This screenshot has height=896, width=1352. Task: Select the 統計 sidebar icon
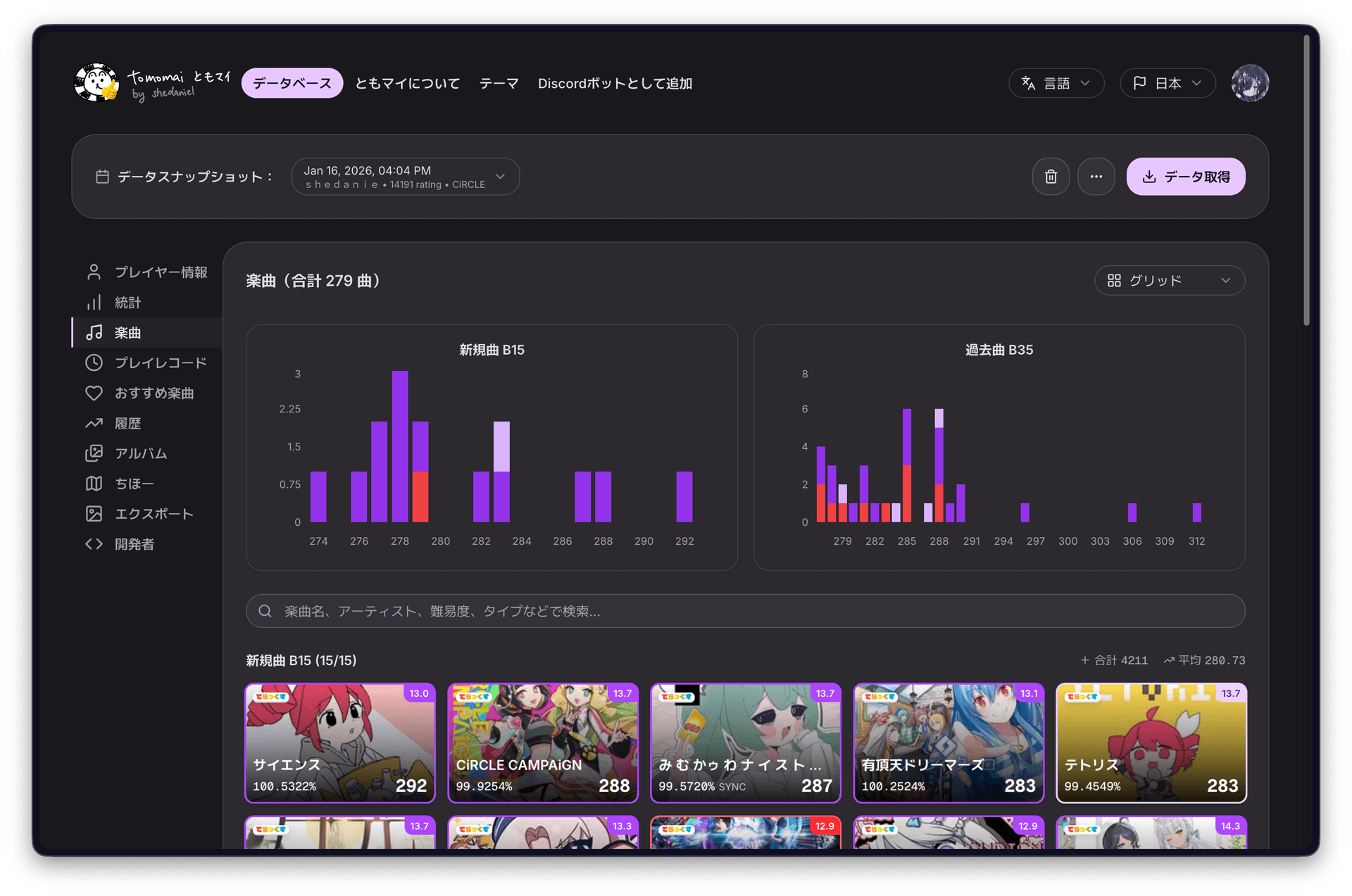(94, 302)
